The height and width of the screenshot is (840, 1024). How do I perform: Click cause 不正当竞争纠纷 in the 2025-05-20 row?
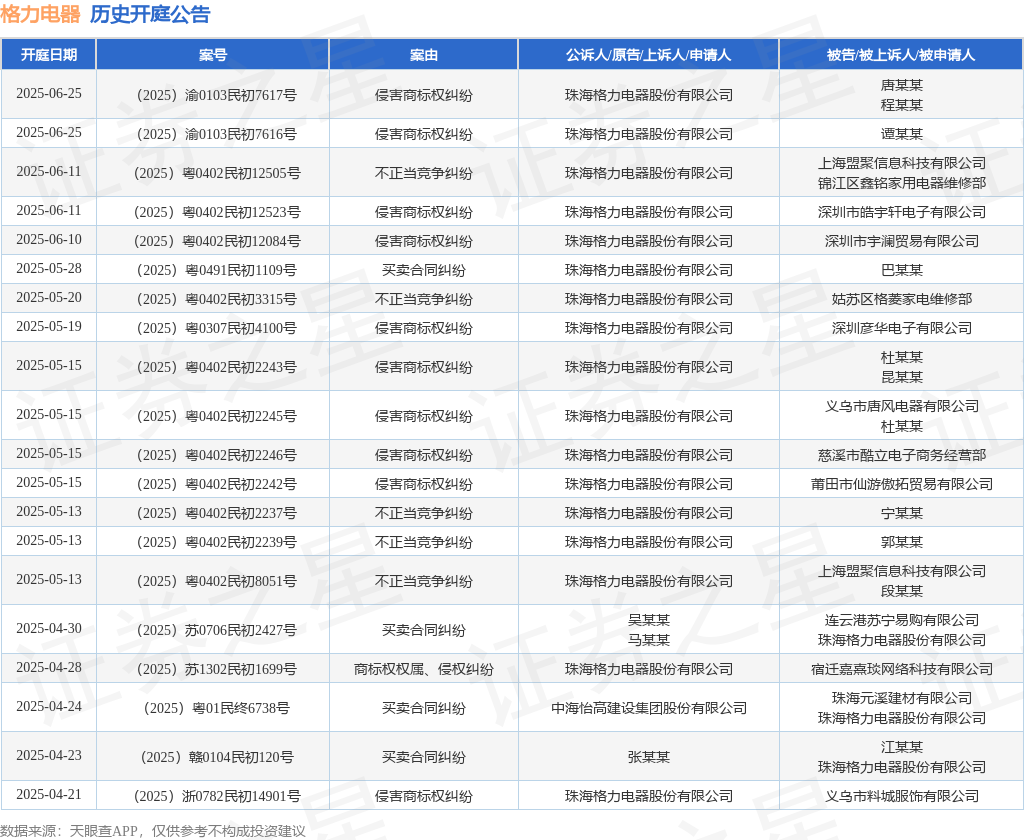pyautogui.click(x=424, y=300)
